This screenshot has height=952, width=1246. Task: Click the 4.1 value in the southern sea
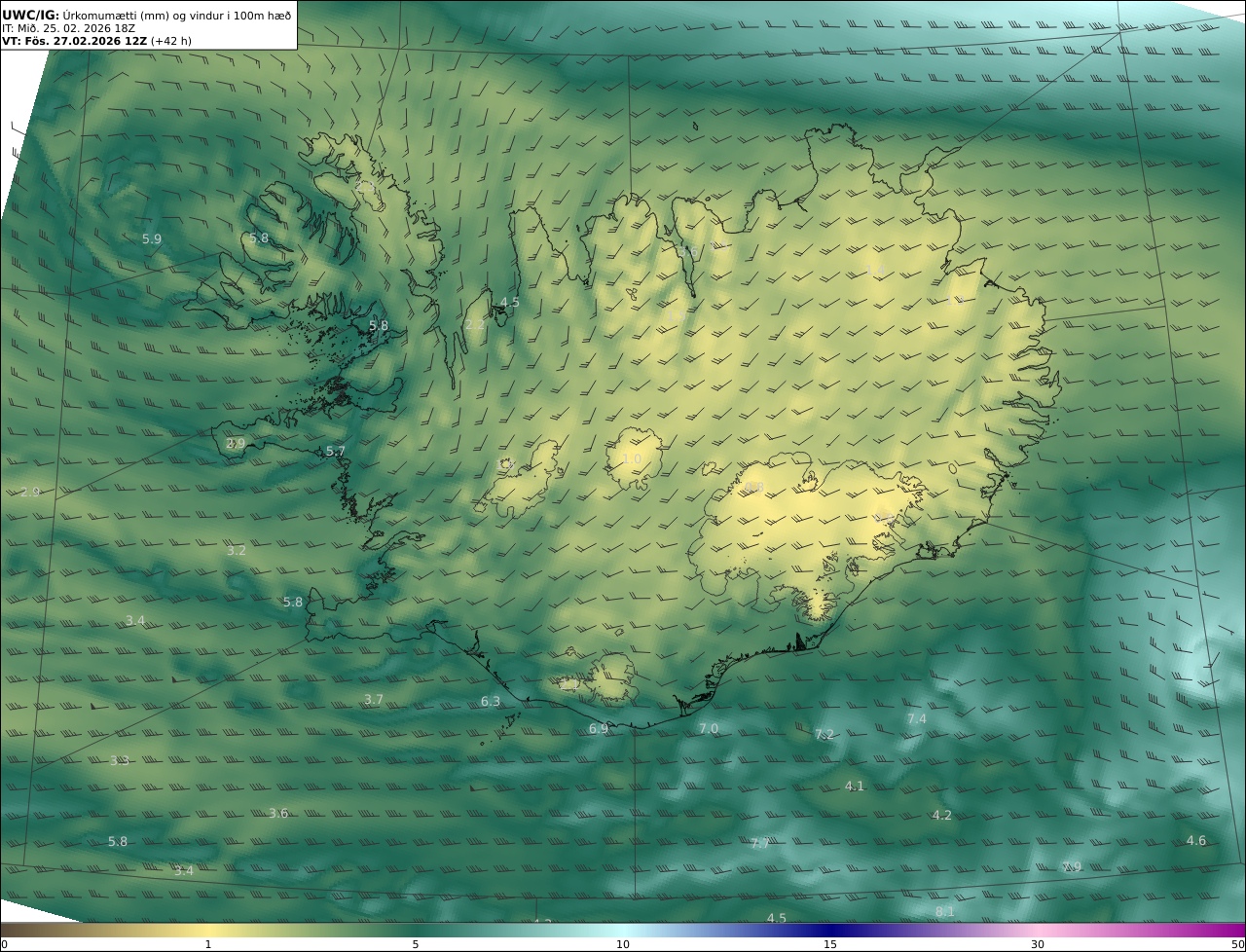(x=855, y=787)
